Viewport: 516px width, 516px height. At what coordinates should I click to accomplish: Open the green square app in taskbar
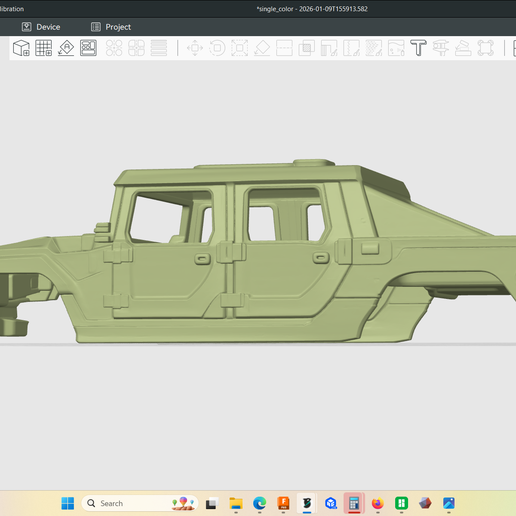pos(401,503)
